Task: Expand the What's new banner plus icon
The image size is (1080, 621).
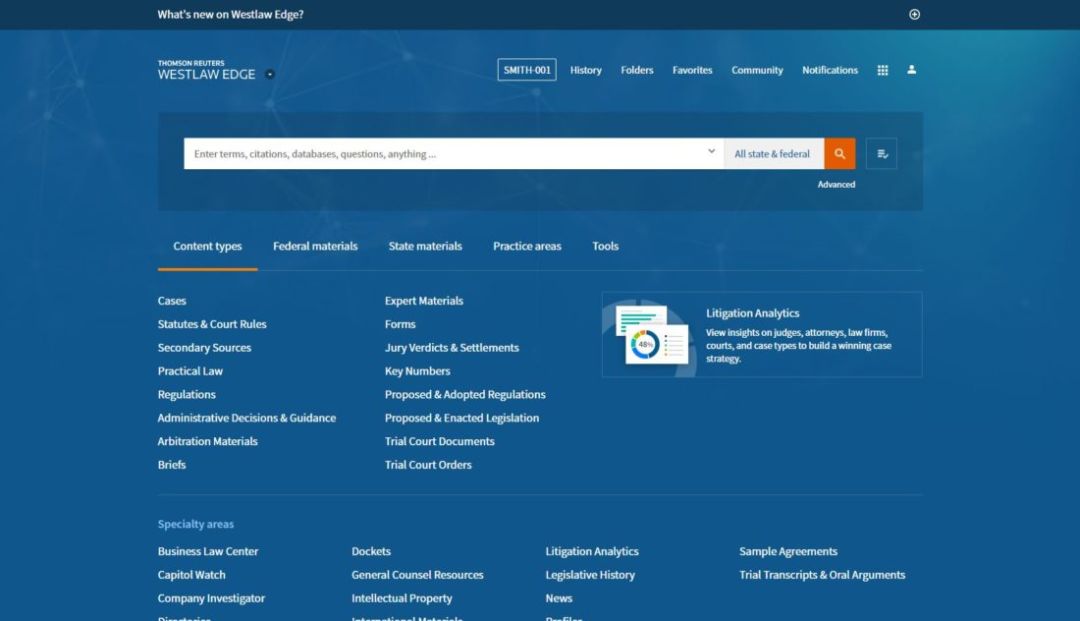Action: tap(914, 14)
